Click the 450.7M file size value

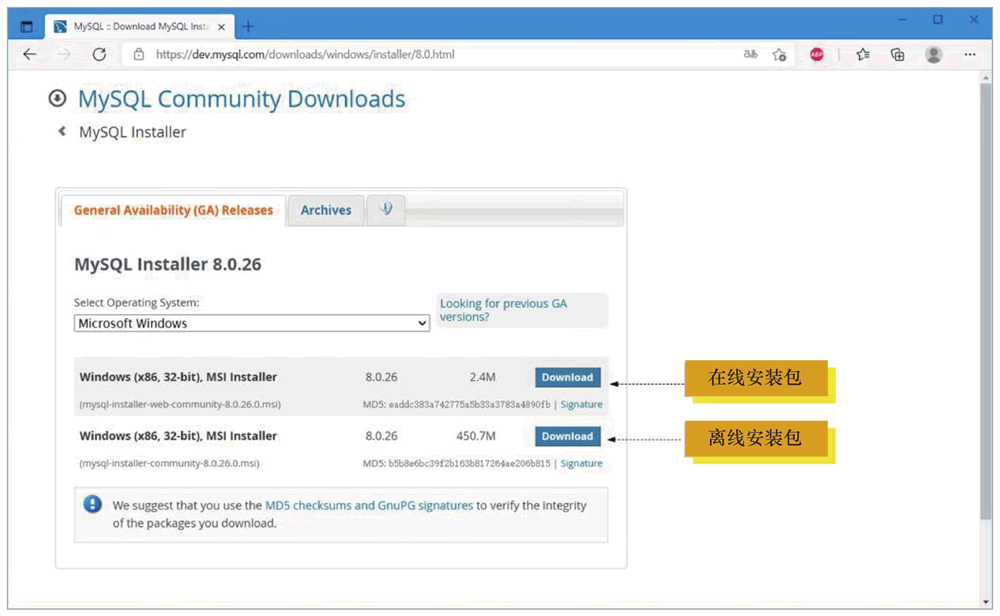click(476, 436)
